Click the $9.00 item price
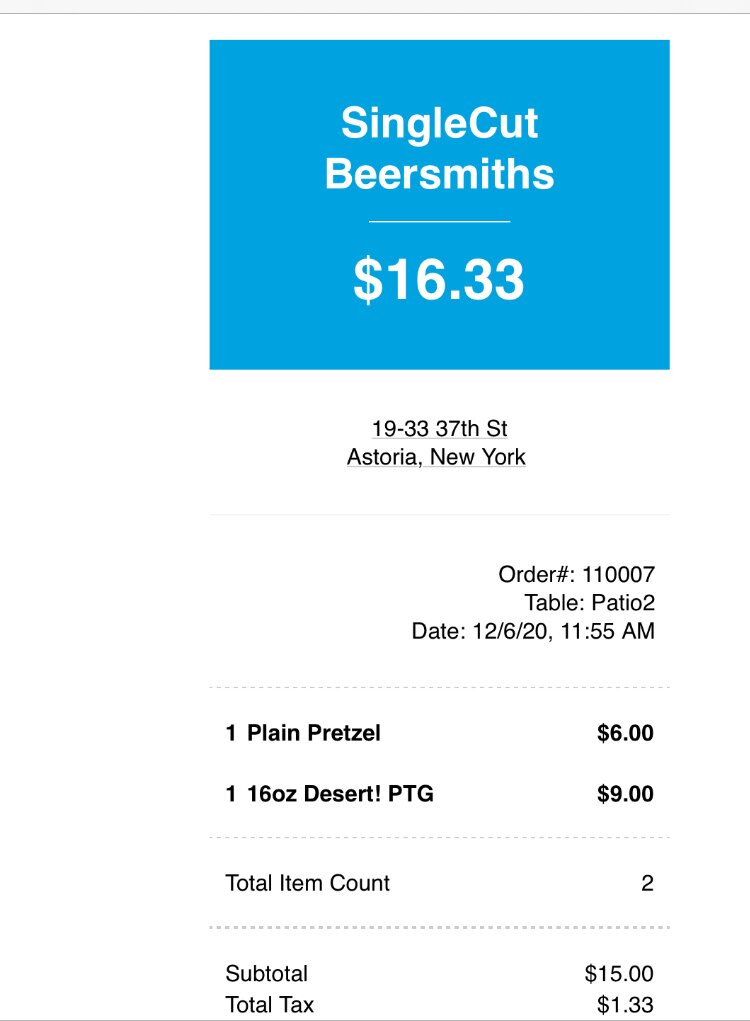Image resolution: width=750 pixels, height=1021 pixels. tap(625, 794)
